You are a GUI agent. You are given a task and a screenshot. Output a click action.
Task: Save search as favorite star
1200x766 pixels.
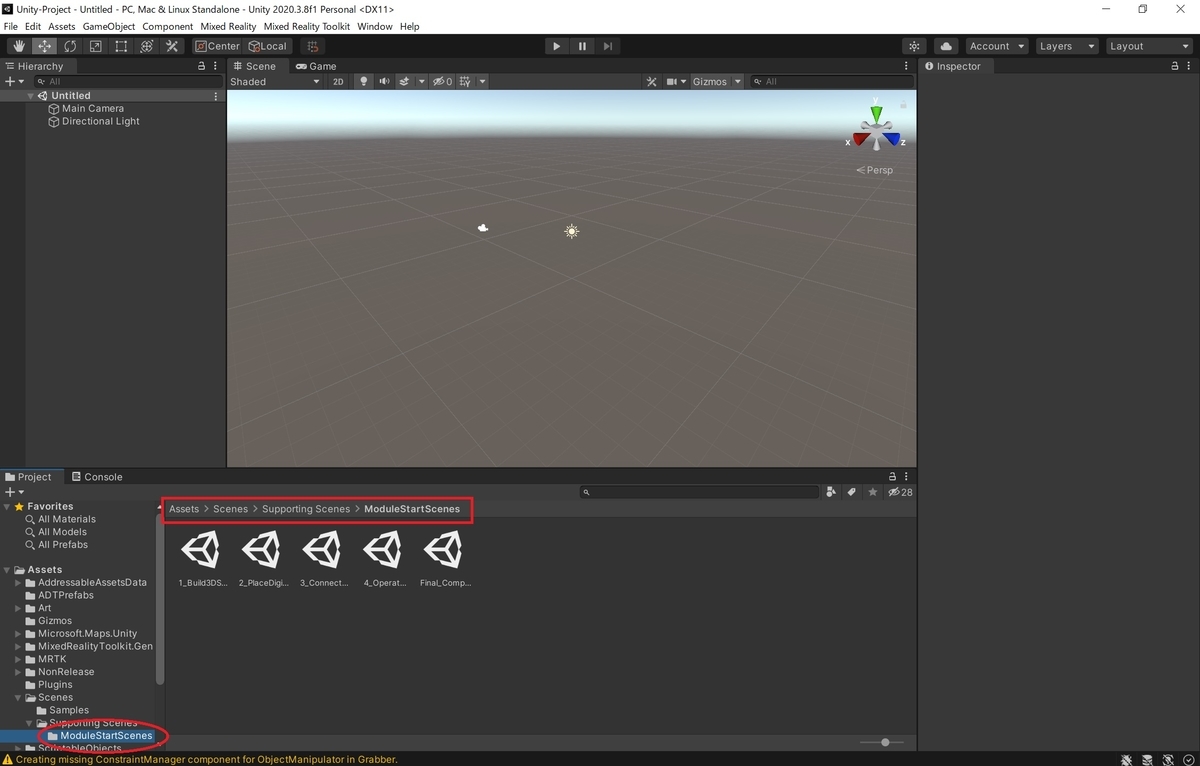click(x=873, y=492)
